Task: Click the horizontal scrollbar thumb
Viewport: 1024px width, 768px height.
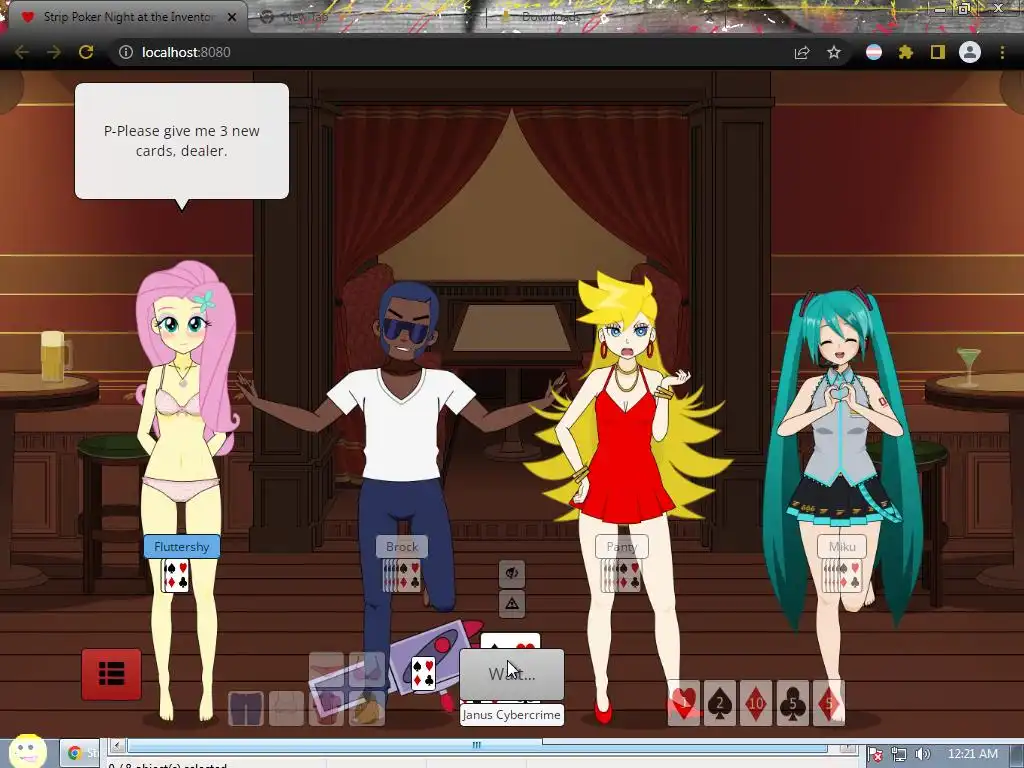Action: (x=477, y=744)
